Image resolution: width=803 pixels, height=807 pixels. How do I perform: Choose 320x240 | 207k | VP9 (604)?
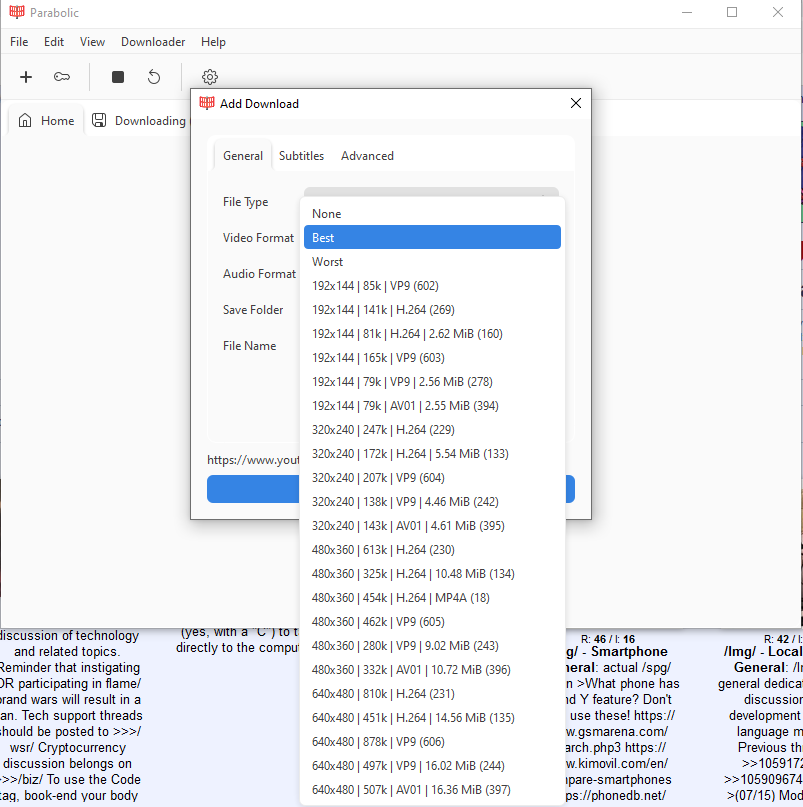tap(432, 478)
